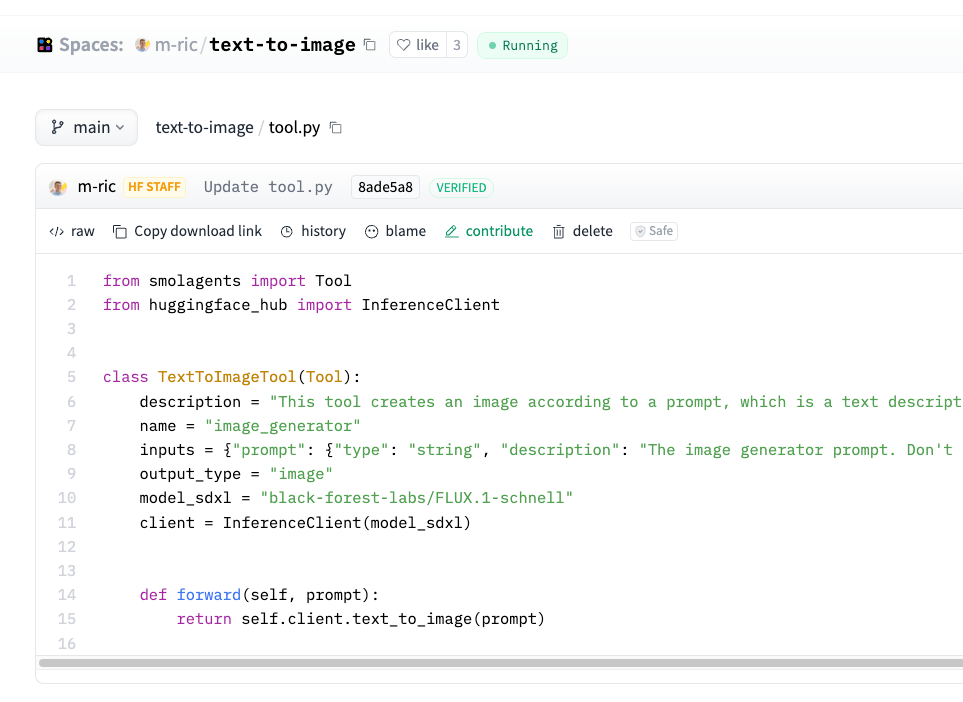Click the HF STAFF badge
The height and width of the screenshot is (702, 963).
pos(154,187)
